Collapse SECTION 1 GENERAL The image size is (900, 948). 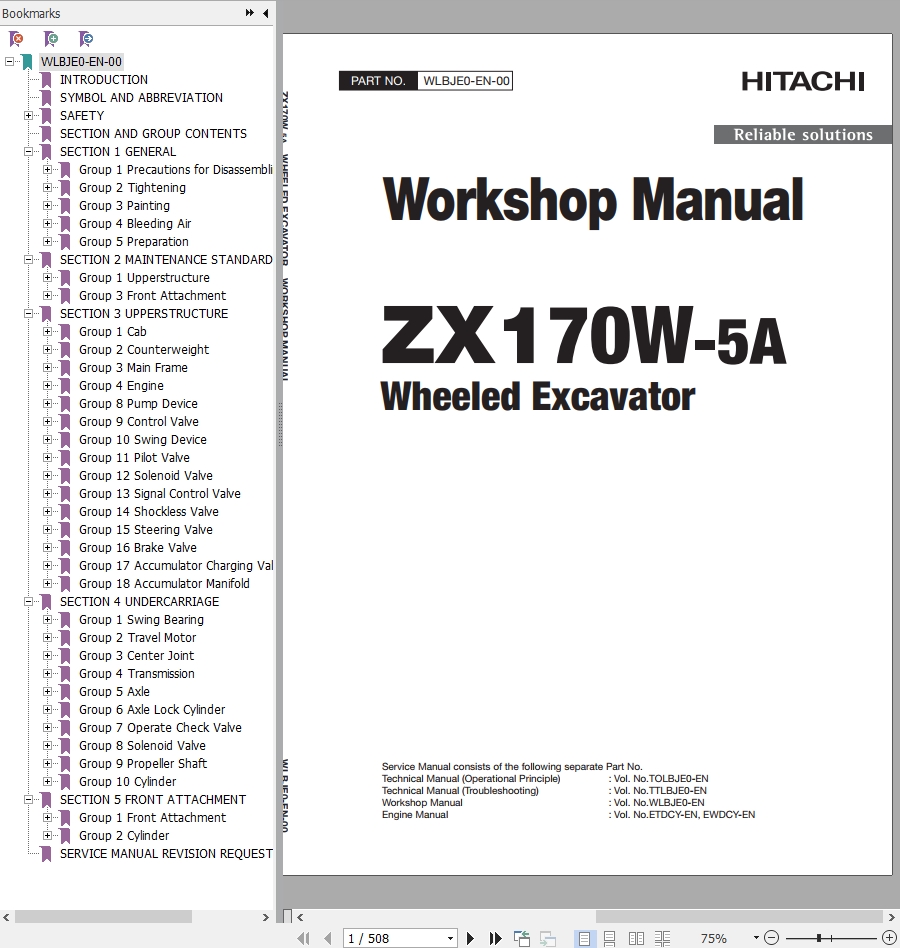(28, 152)
